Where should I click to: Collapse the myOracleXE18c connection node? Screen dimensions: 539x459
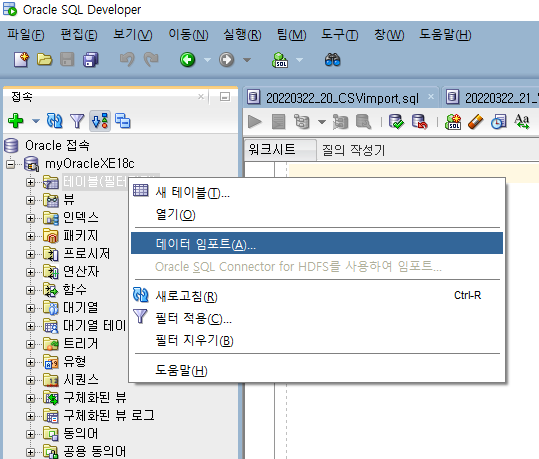(11, 164)
